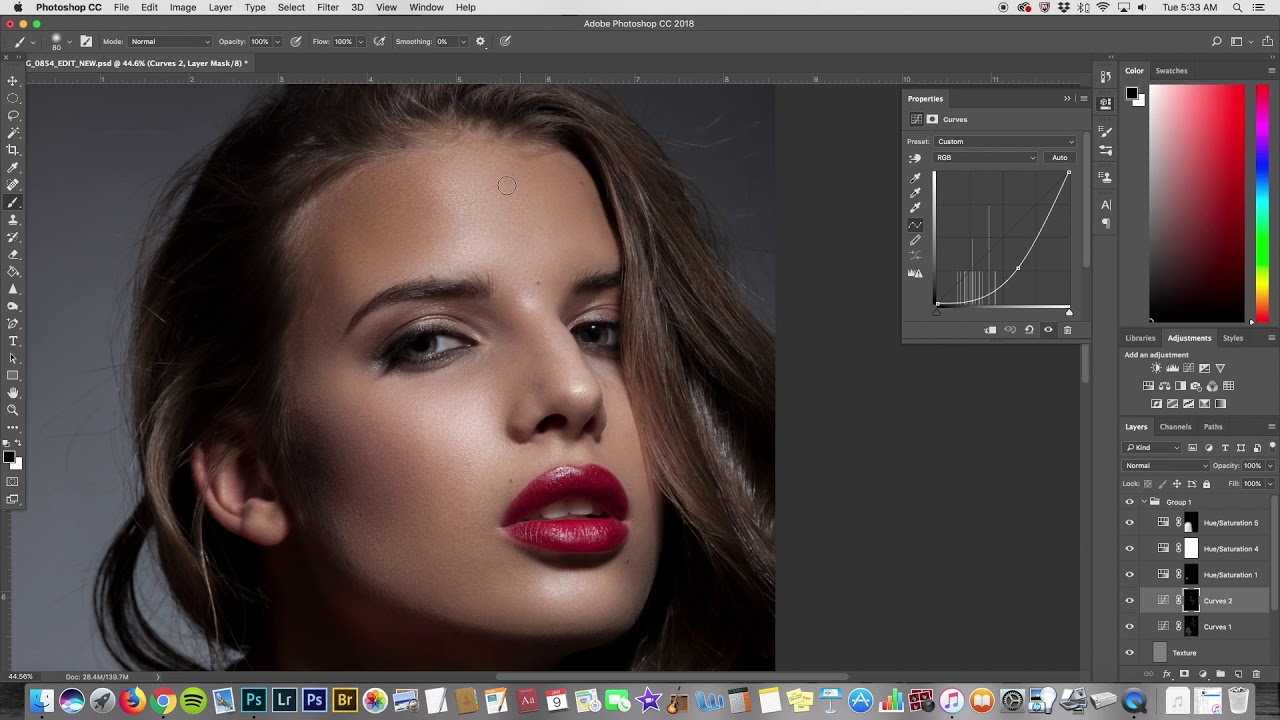1280x720 pixels.
Task: Open the layer blend mode Normal dropdown
Action: (x=1167, y=466)
